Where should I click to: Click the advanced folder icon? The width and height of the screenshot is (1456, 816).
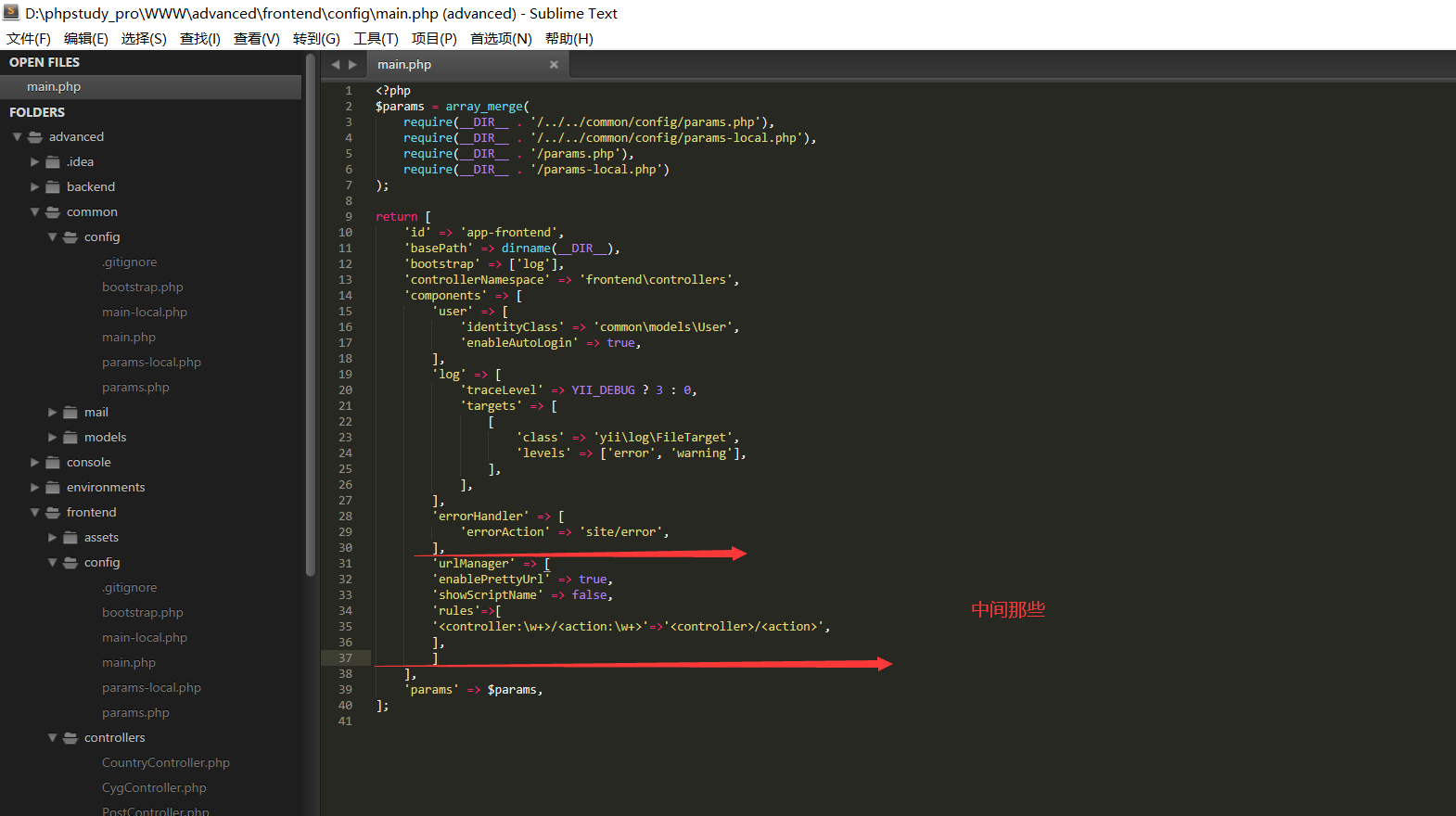tap(35, 136)
